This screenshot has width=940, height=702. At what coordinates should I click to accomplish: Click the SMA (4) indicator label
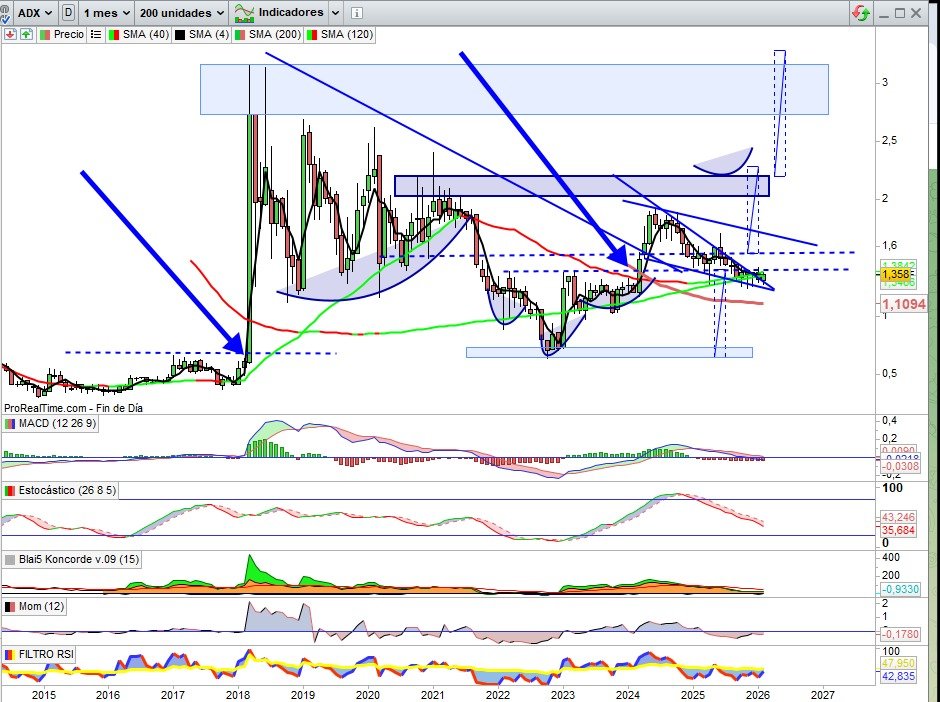209,34
